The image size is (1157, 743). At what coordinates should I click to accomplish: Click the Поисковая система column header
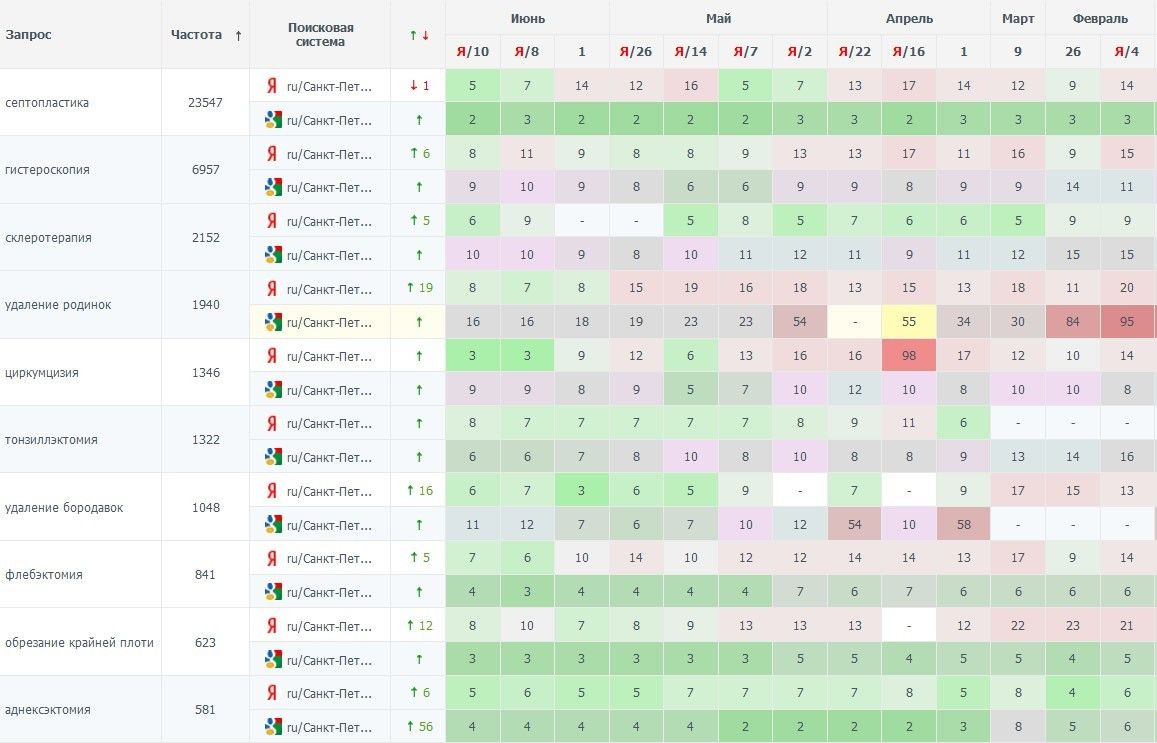pos(320,35)
